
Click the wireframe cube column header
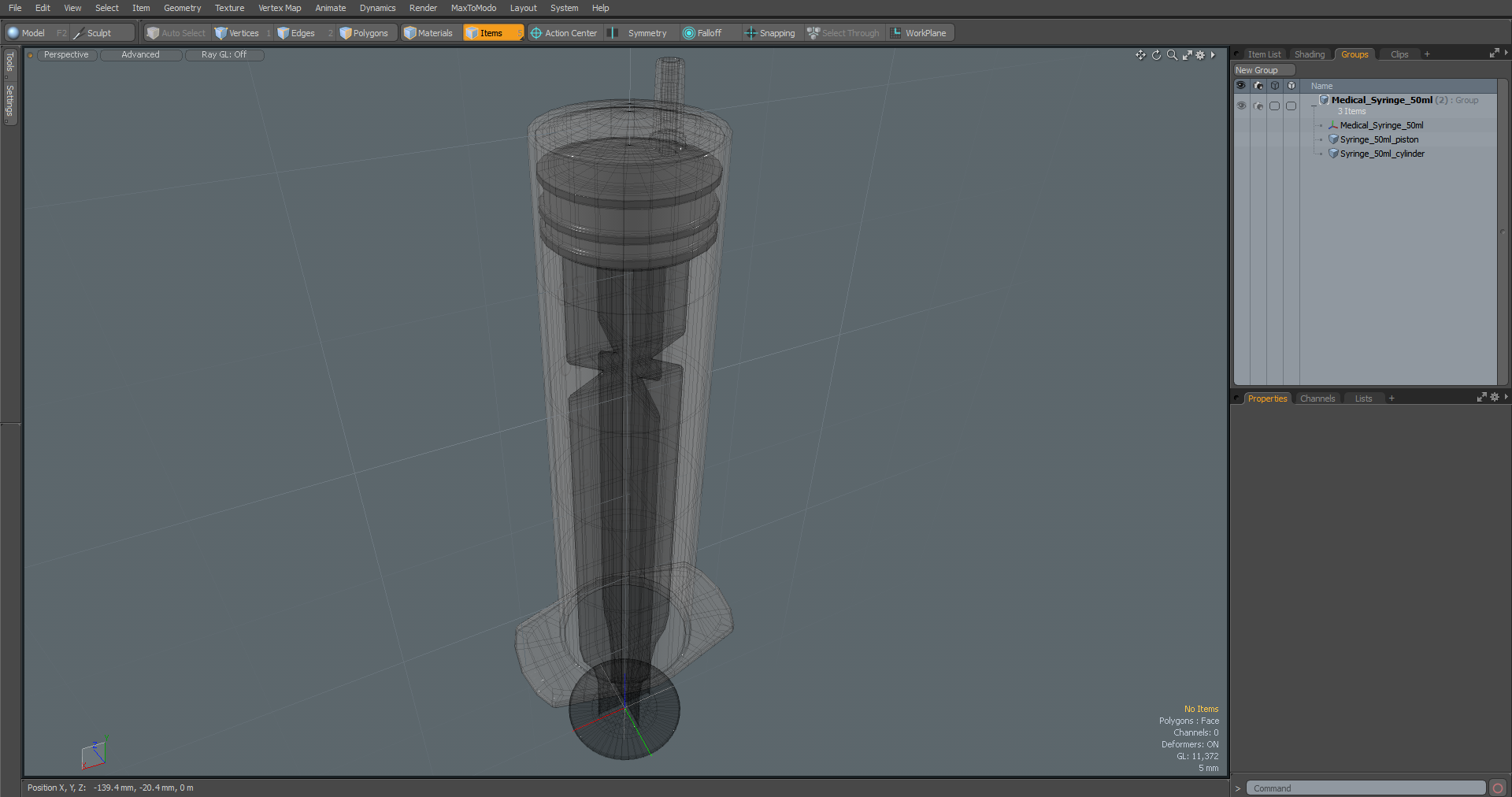[1274, 86]
